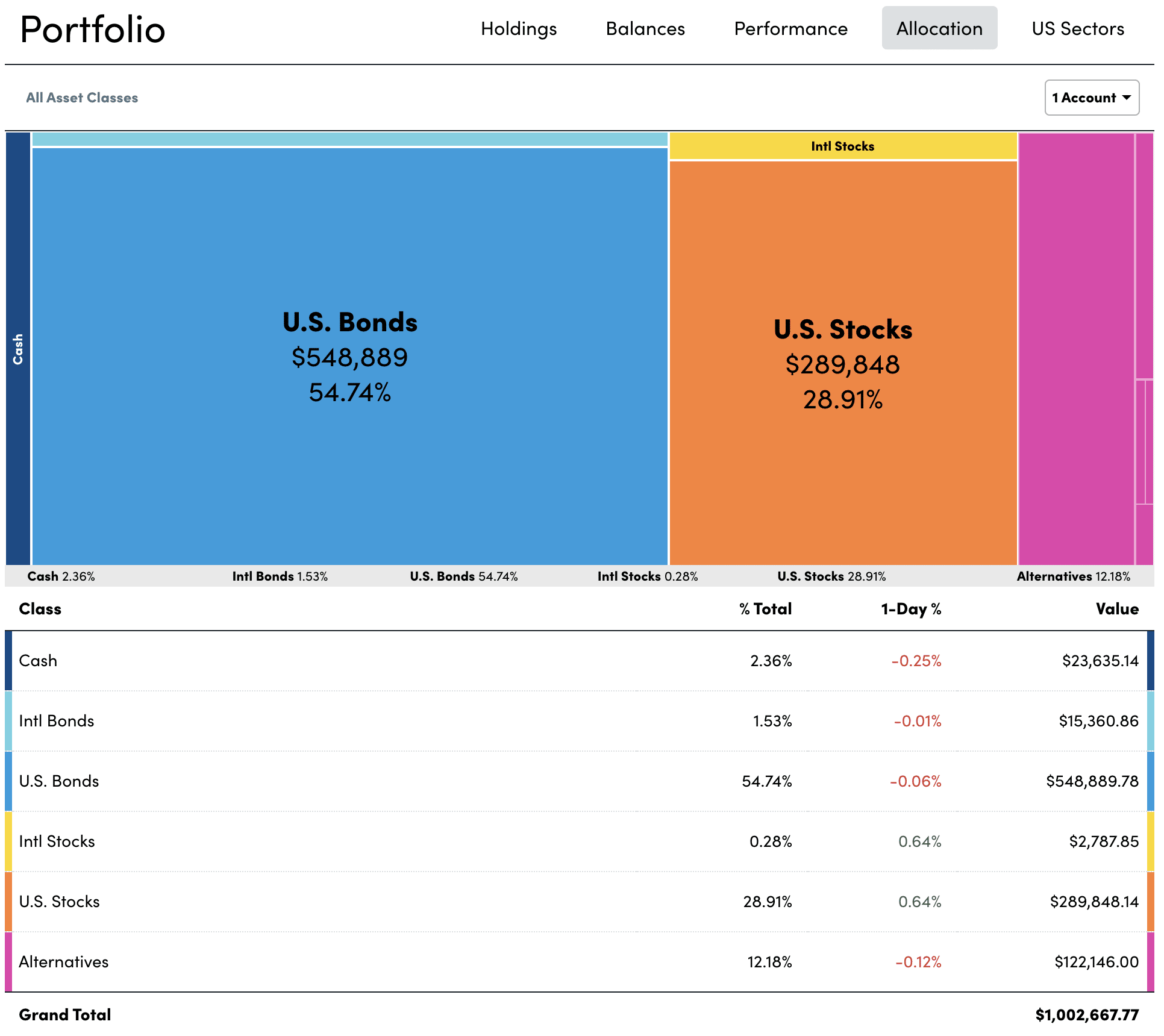1164x1036 pixels.
Task: Open the U.S. Bonds table row
Action: coord(579,781)
